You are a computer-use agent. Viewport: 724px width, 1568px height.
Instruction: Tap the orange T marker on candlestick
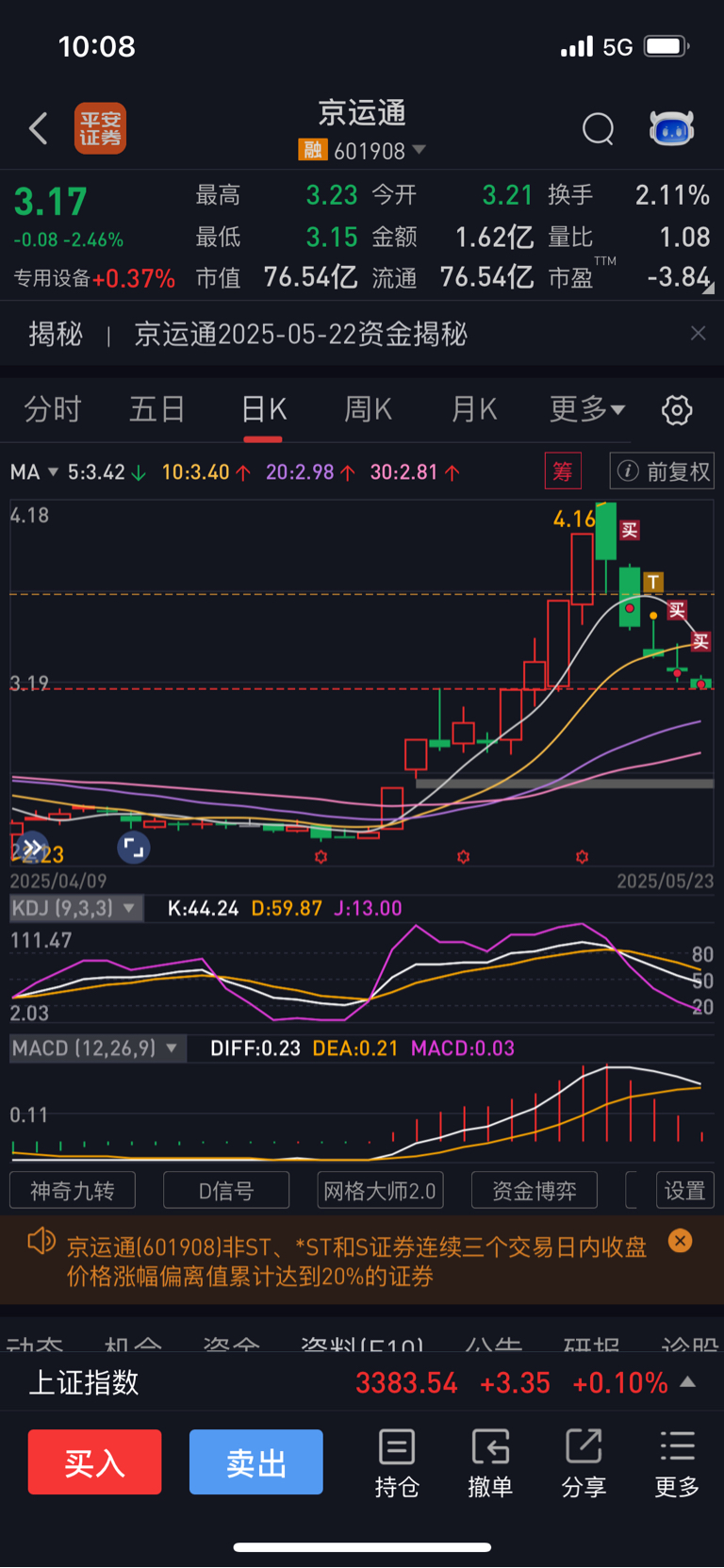tap(652, 582)
